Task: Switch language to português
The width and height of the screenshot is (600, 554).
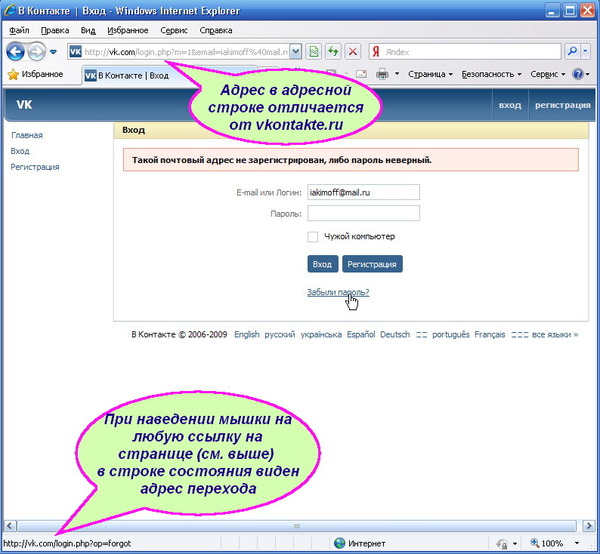Action: 451,334
